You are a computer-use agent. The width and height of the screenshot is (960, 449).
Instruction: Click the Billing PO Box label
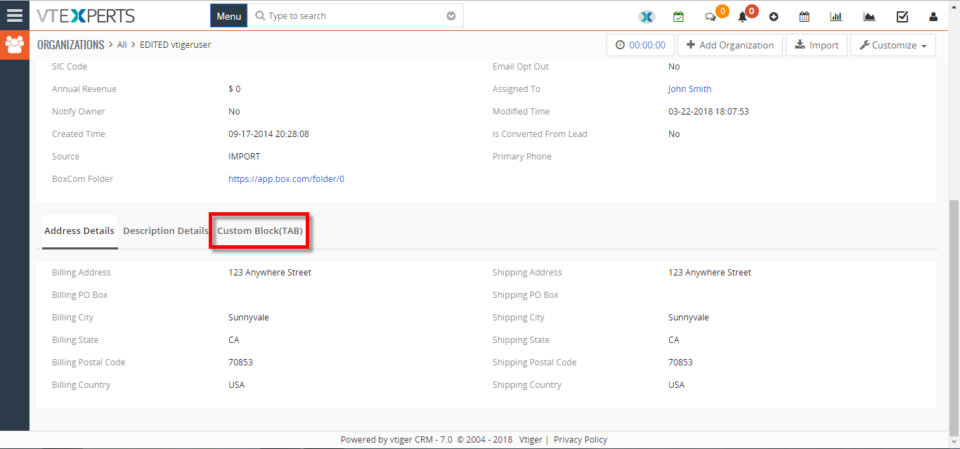click(x=80, y=295)
